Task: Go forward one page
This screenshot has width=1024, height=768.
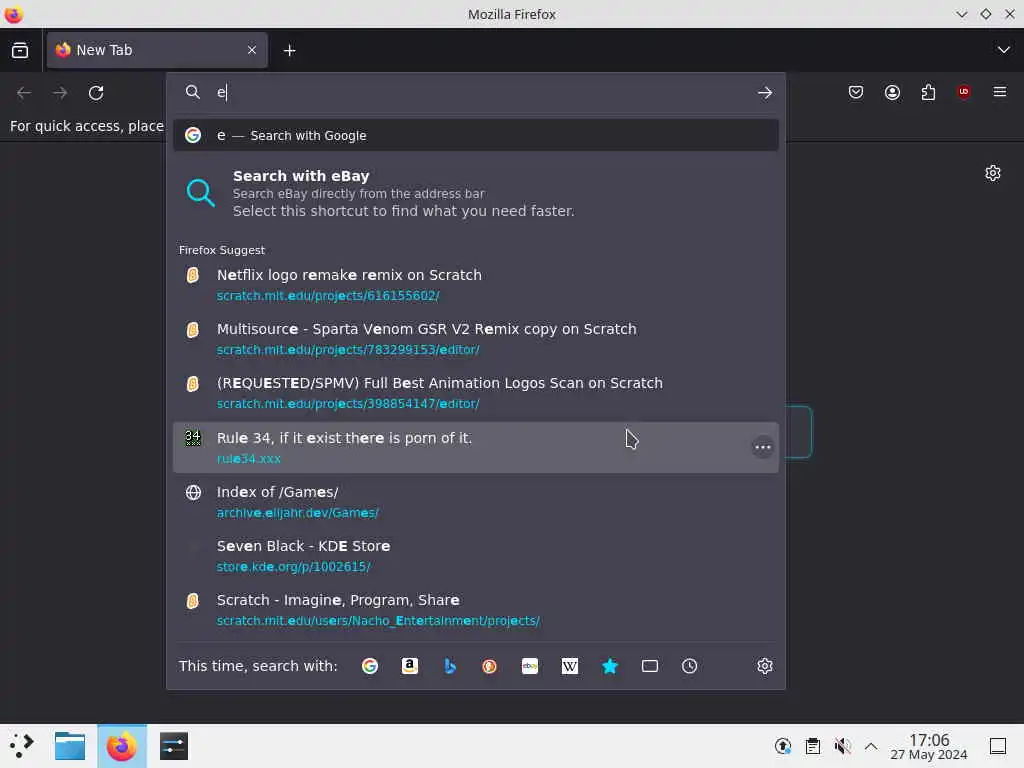Action: 60,93
